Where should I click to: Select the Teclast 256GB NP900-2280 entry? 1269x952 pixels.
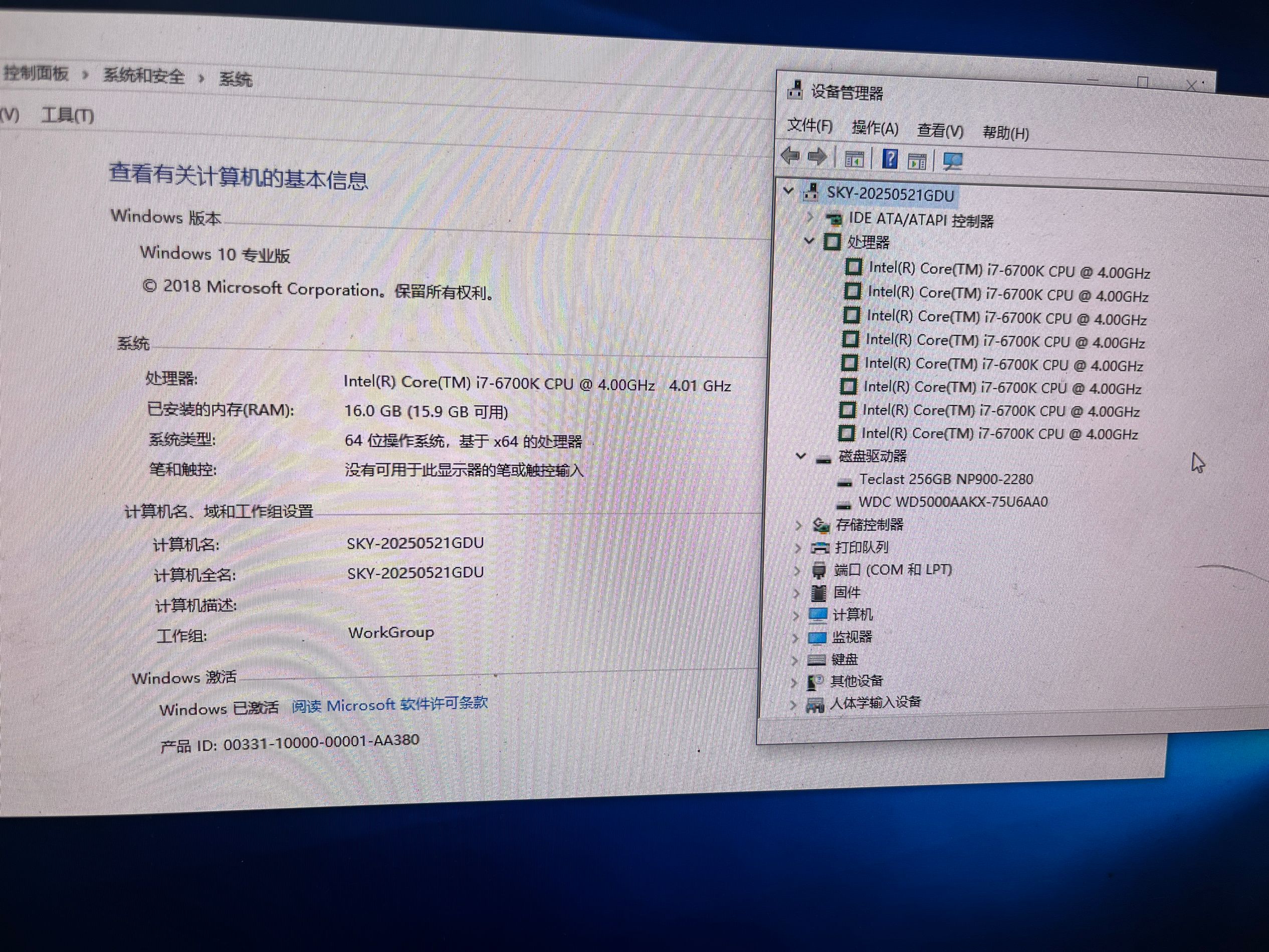point(945,480)
